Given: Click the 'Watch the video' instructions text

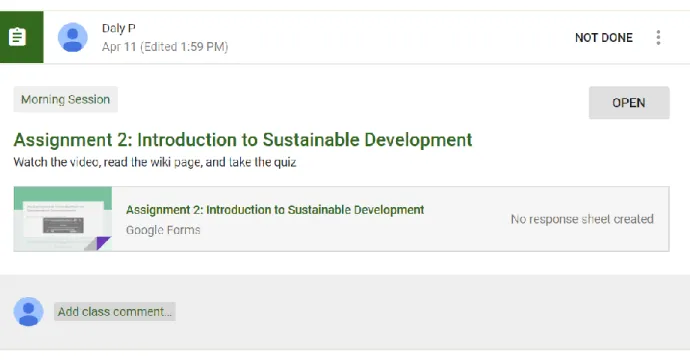Looking at the screenshot, I should point(155,162).
